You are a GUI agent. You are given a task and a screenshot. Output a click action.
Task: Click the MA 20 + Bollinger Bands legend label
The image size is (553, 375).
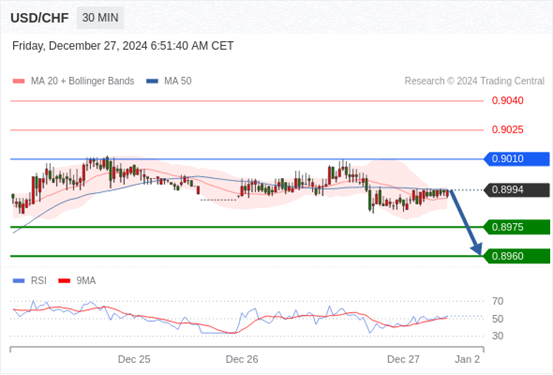point(83,81)
